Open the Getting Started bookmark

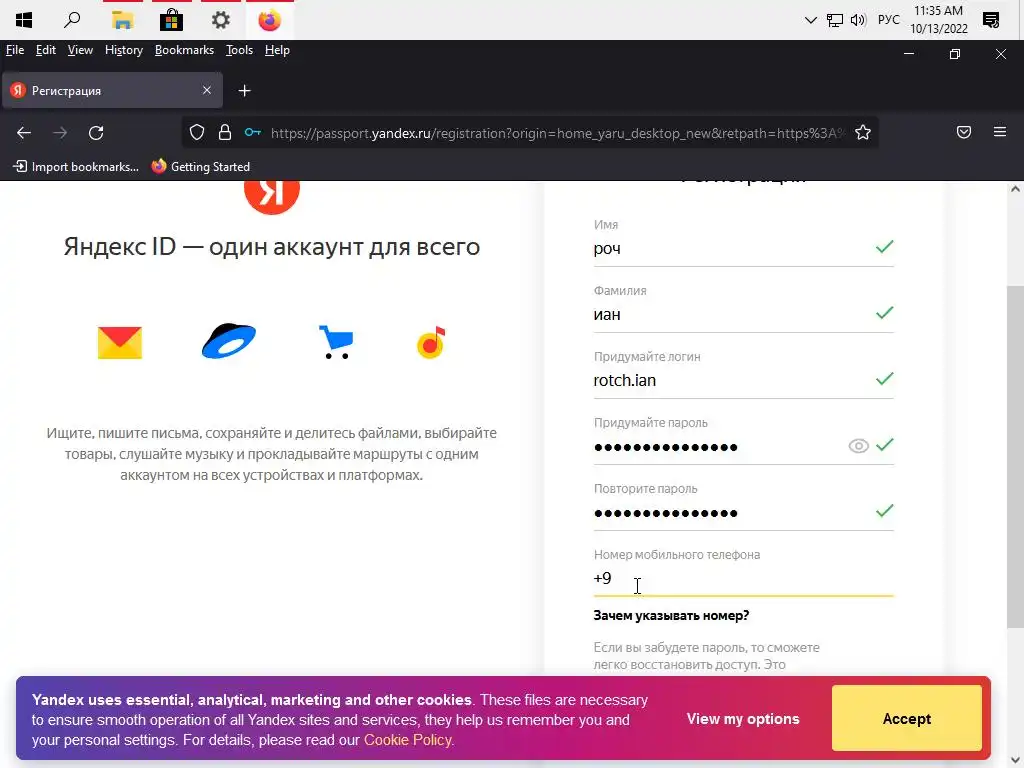coord(200,167)
